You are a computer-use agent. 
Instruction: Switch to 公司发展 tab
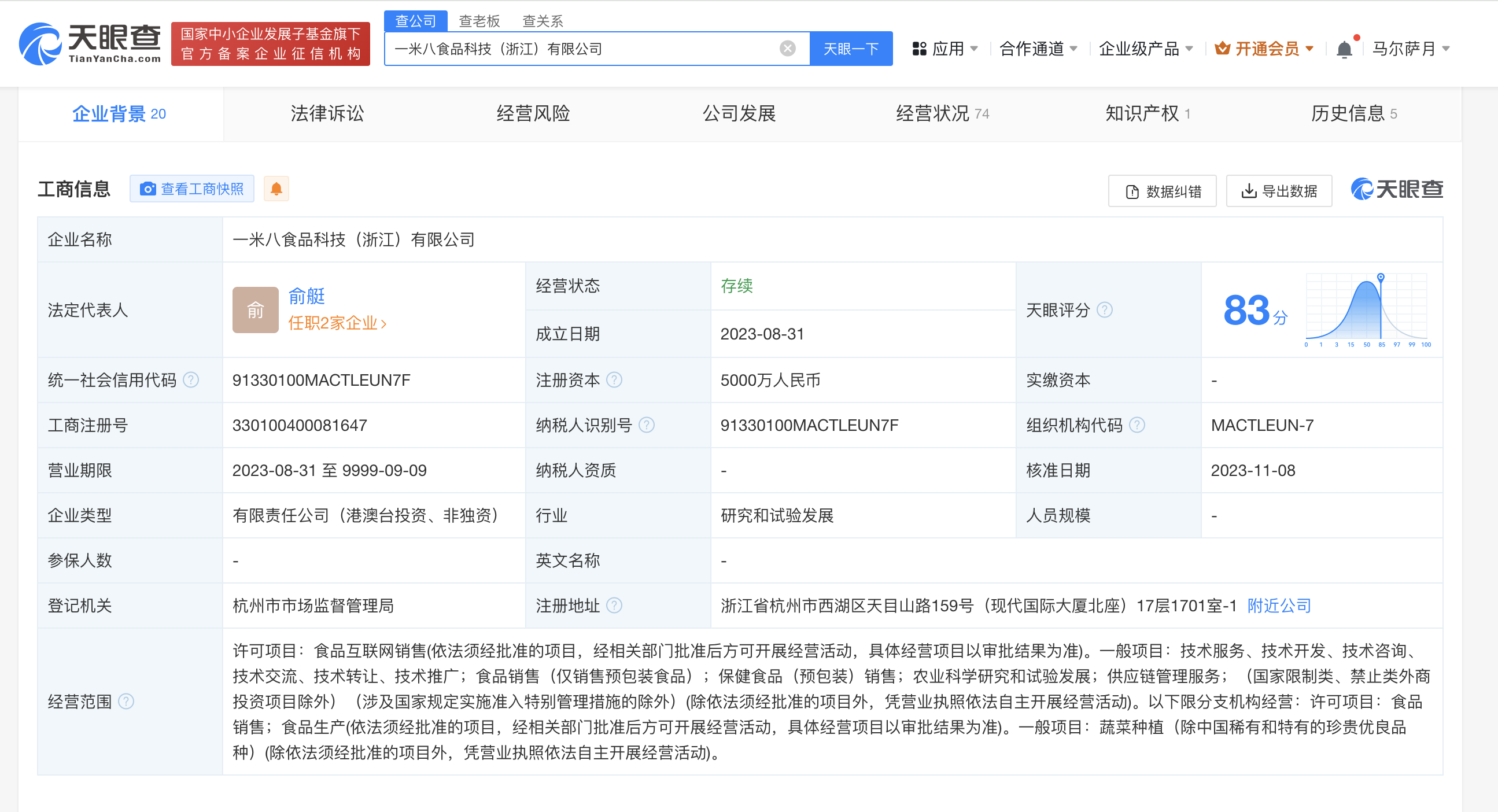pos(739,114)
